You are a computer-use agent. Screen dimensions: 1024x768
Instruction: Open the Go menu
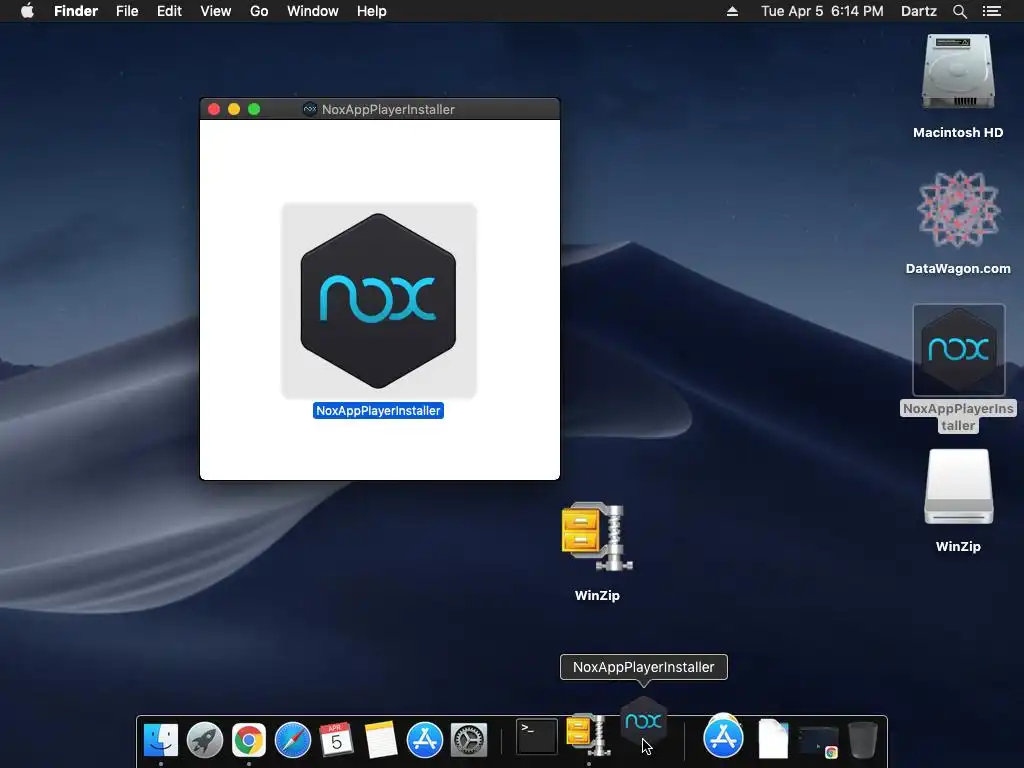coord(259,11)
